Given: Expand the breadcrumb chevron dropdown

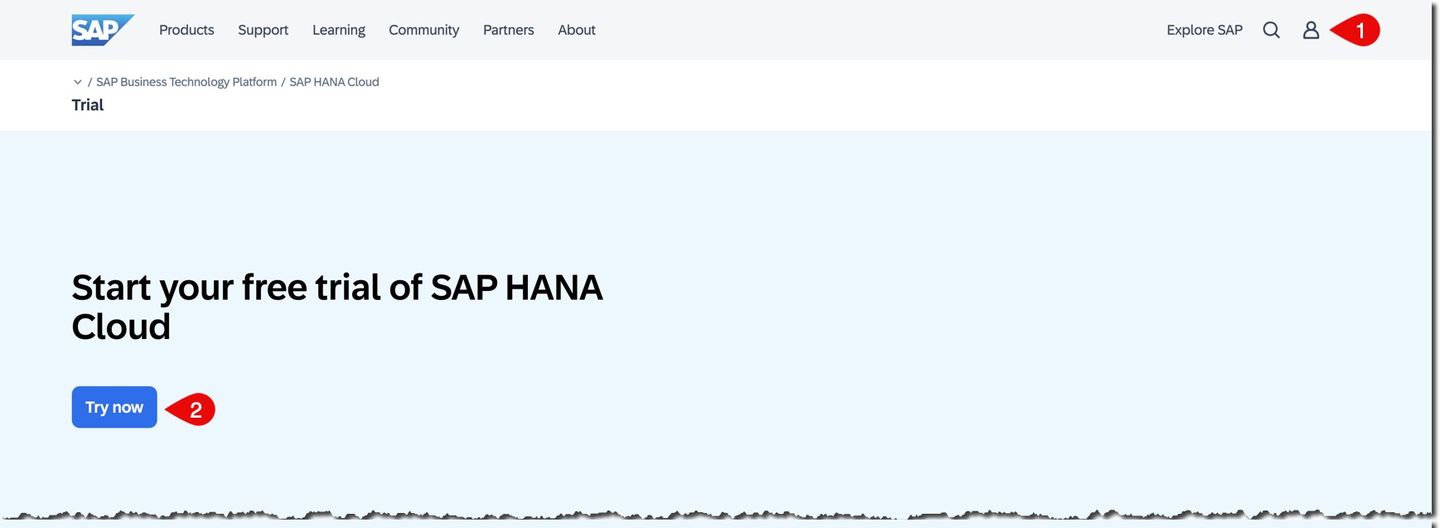Looking at the screenshot, I should 78,82.
